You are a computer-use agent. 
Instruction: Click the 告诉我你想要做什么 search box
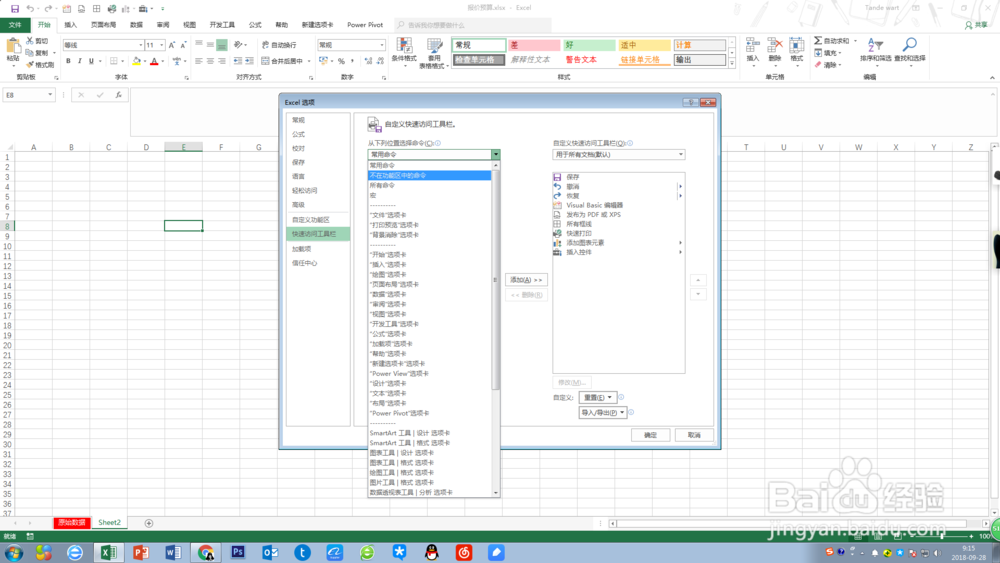473,25
